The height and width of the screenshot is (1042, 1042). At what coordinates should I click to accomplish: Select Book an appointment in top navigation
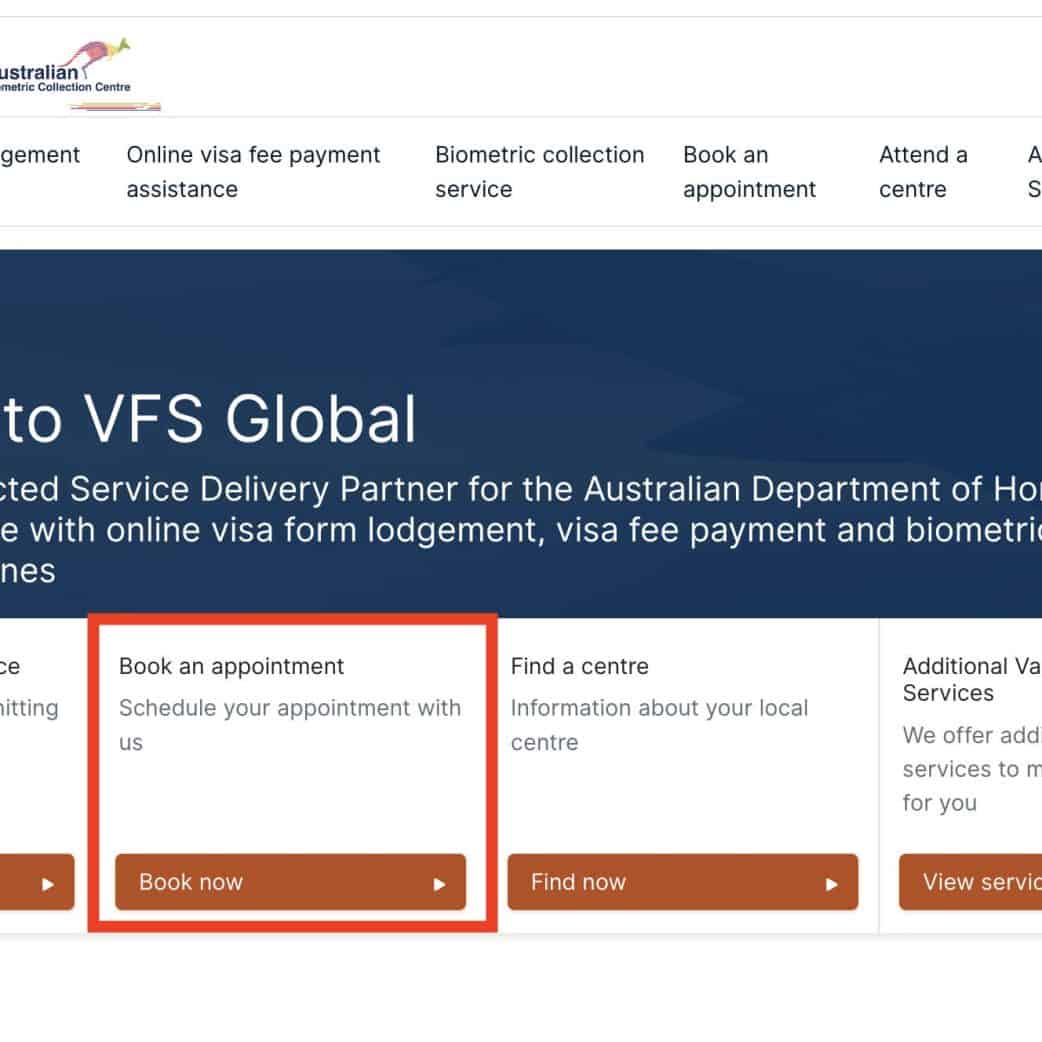click(x=749, y=172)
